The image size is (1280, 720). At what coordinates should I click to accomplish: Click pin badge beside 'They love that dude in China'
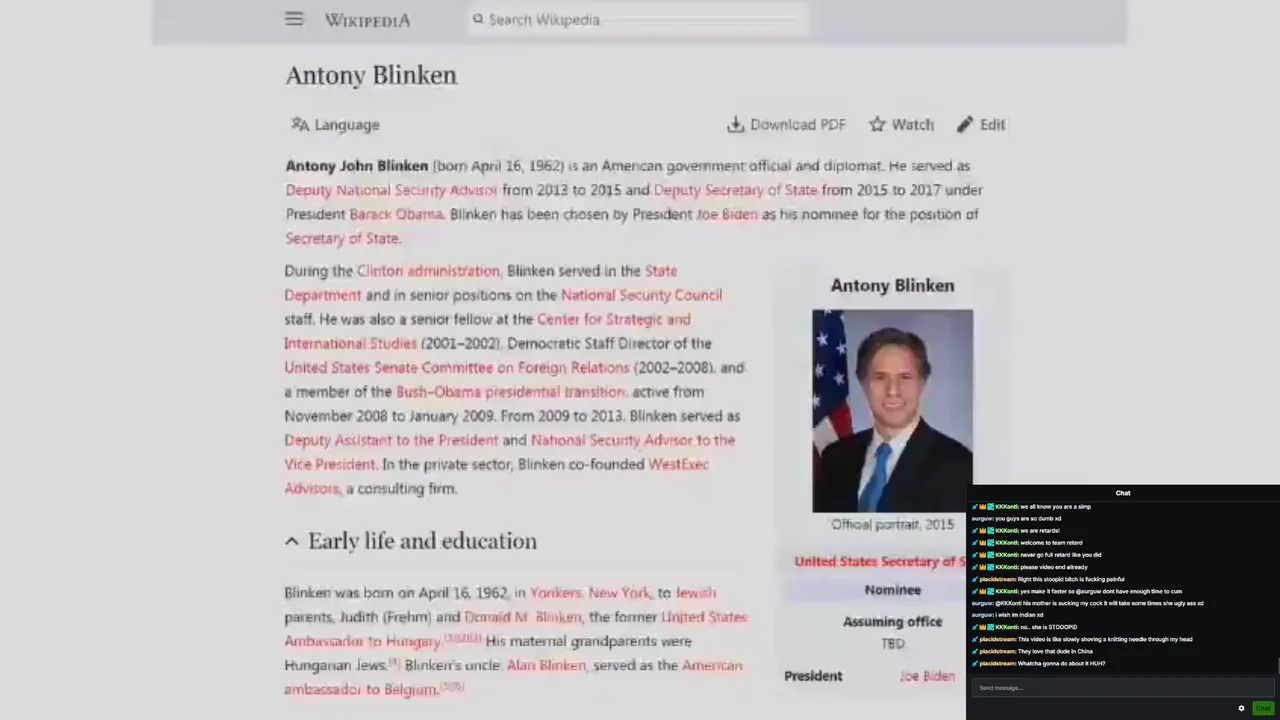(975, 651)
